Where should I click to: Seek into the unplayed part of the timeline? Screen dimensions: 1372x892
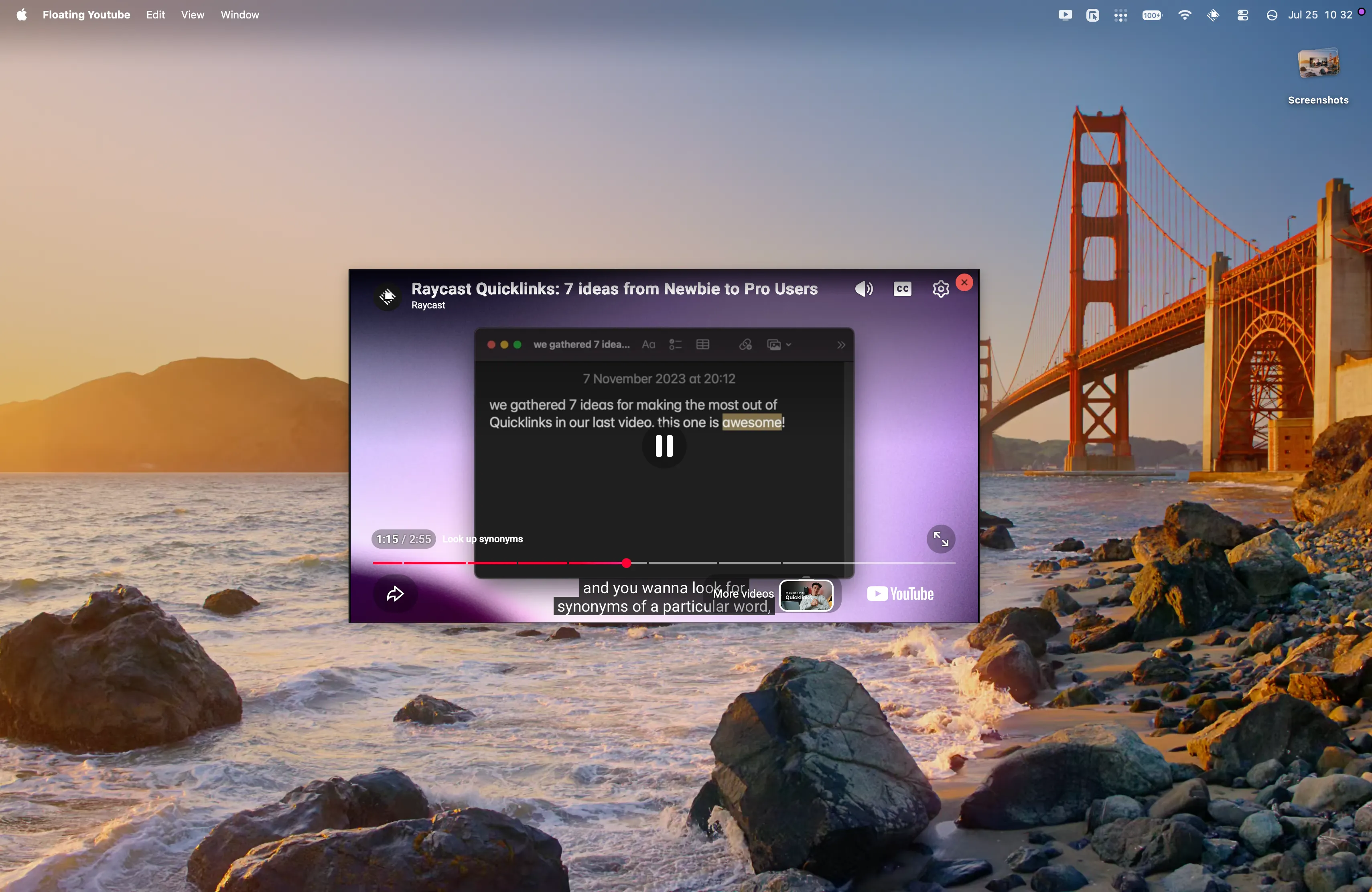point(793,563)
